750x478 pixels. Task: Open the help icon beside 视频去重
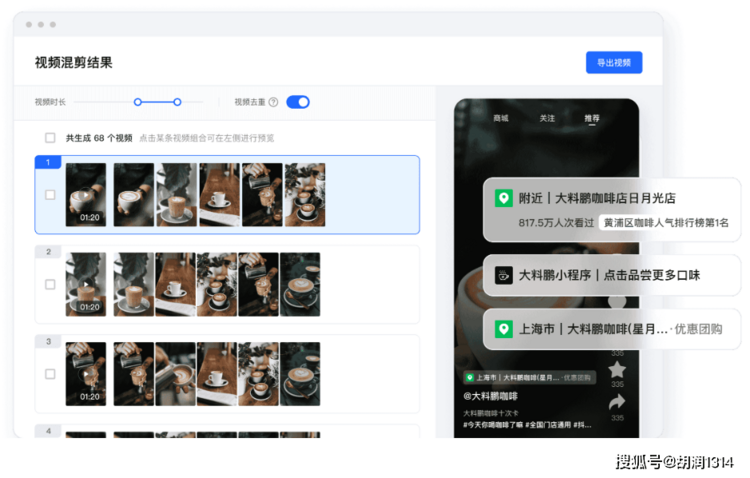click(x=273, y=102)
